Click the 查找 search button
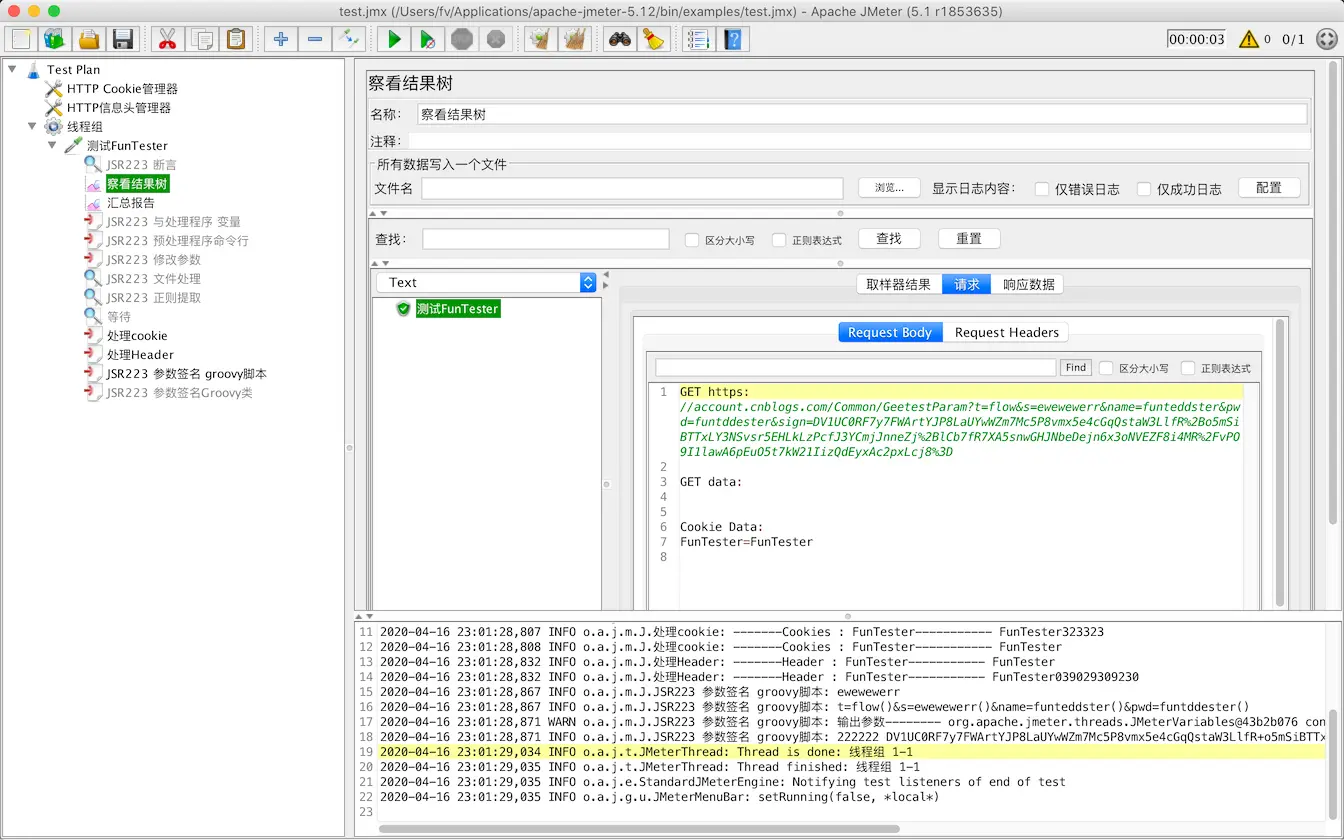This screenshot has height=840, width=1344. (889, 239)
